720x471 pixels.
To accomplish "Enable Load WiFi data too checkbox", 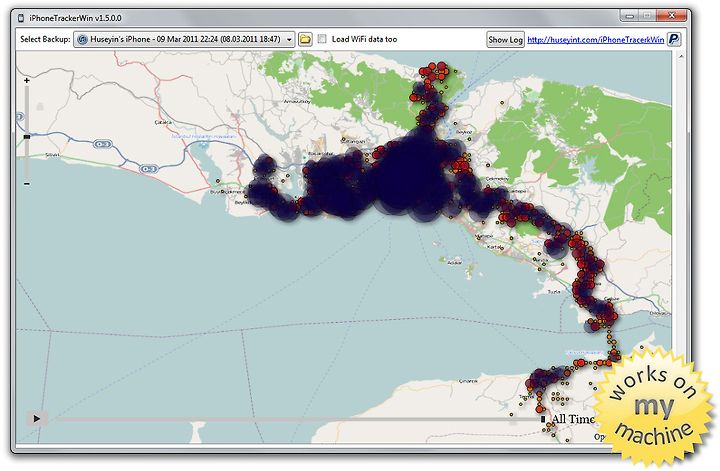I will [322, 39].
